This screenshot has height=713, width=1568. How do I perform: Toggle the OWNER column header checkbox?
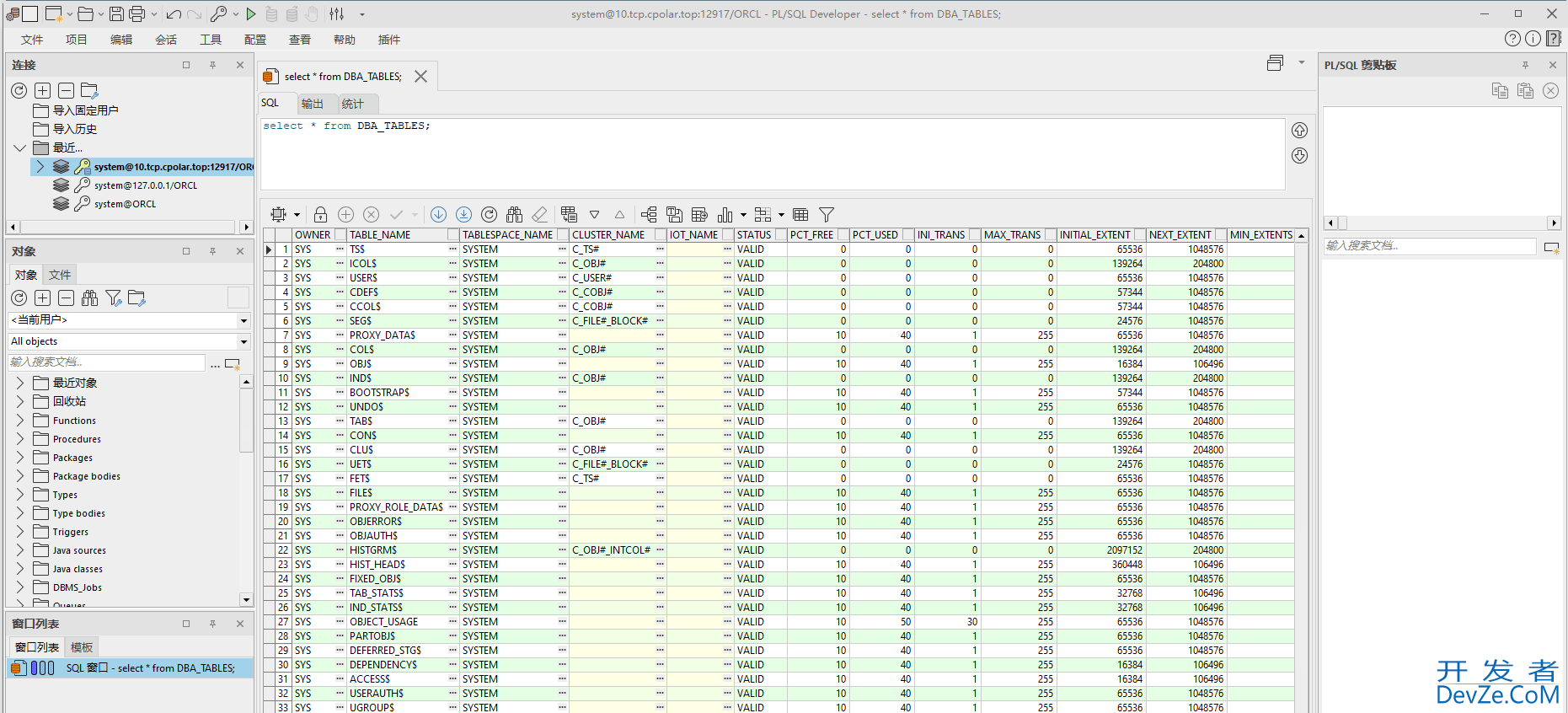click(x=341, y=235)
